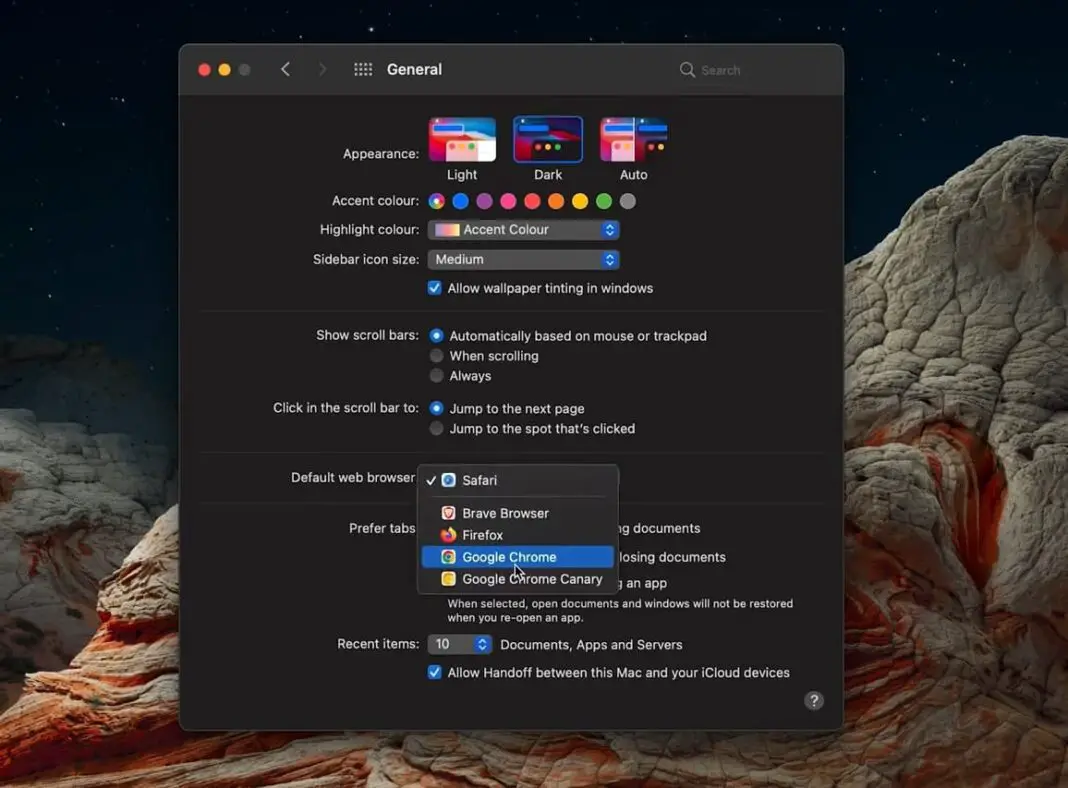This screenshot has width=1068, height=788.
Task: Select the Dark appearance thumbnail
Action: pos(547,138)
